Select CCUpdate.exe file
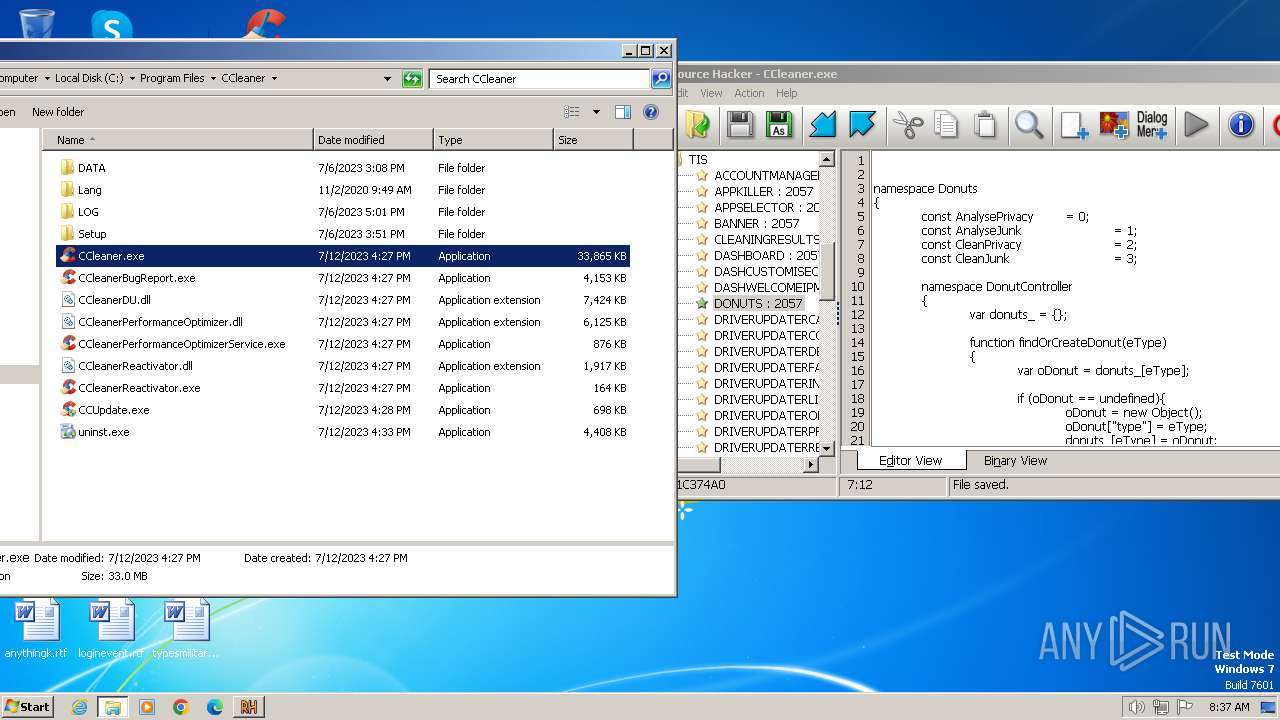Screen dimensions: 1280x720 coord(113,410)
